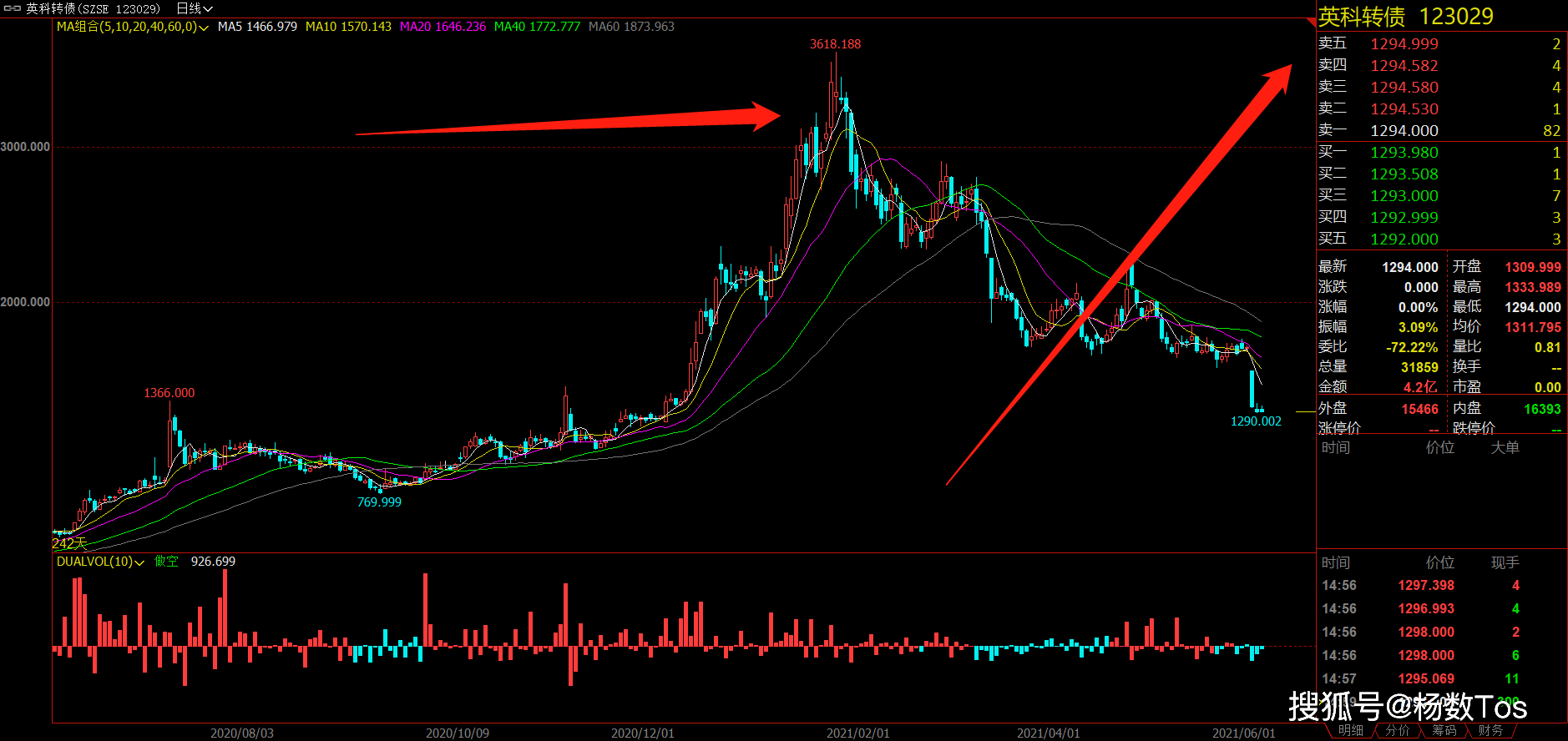The width and height of the screenshot is (1568, 741).
Task: Expand the MA组合 indicator settings dropdown
Action: [132, 27]
